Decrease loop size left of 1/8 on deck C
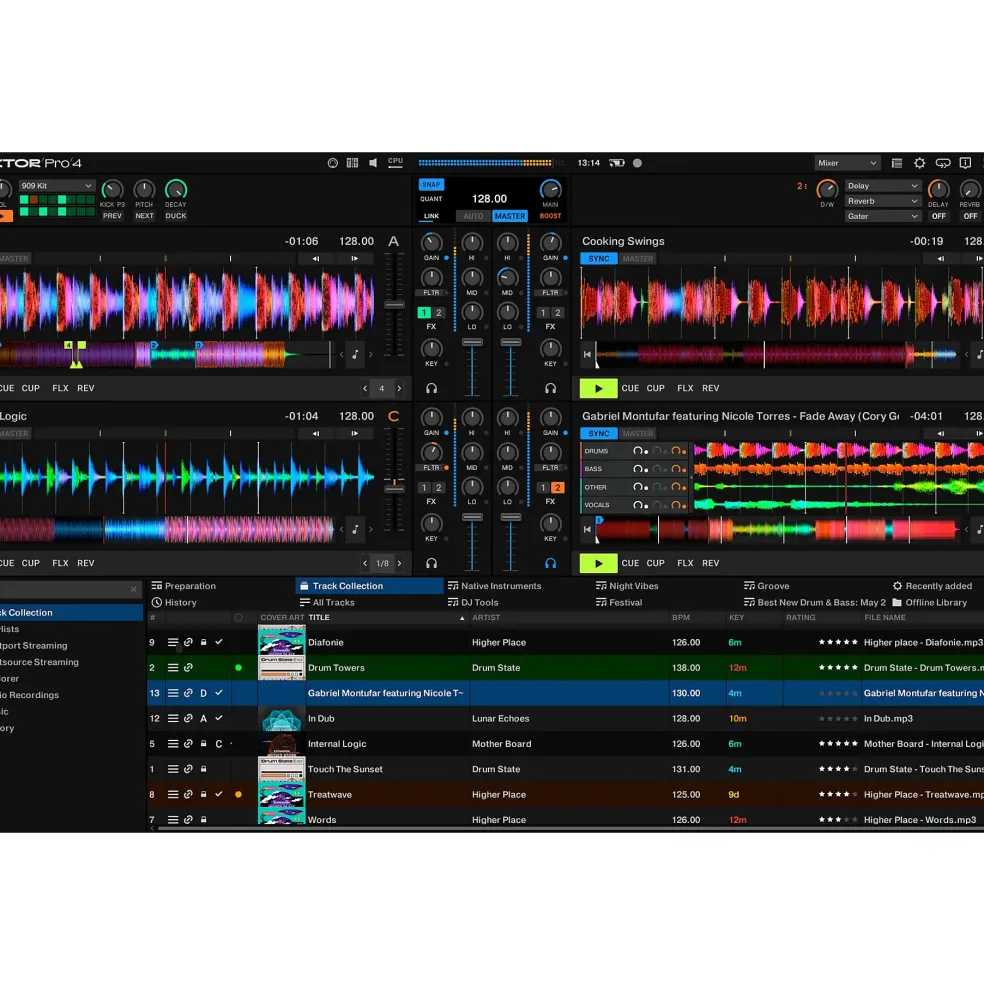The height and width of the screenshot is (985, 984). point(365,563)
